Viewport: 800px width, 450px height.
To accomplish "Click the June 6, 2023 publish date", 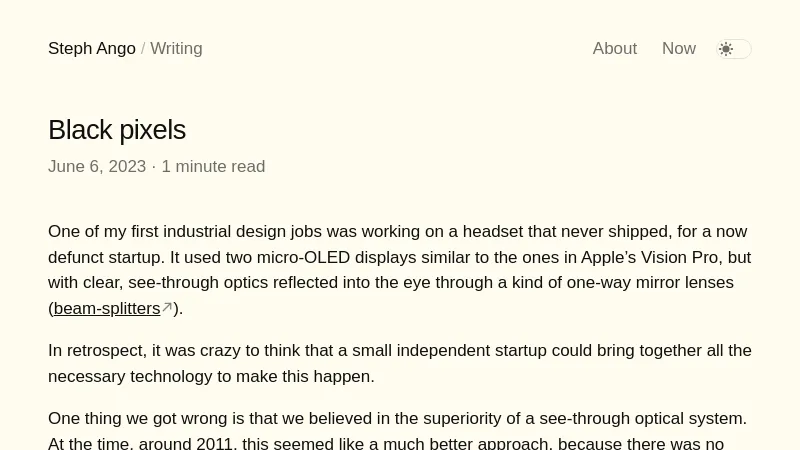I will tap(97, 167).
